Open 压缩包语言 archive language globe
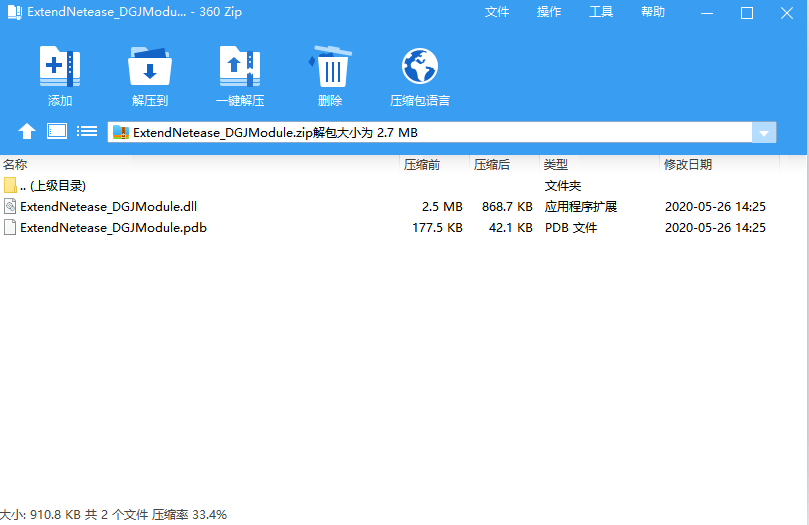The height and width of the screenshot is (525, 809). click(420, 66)
